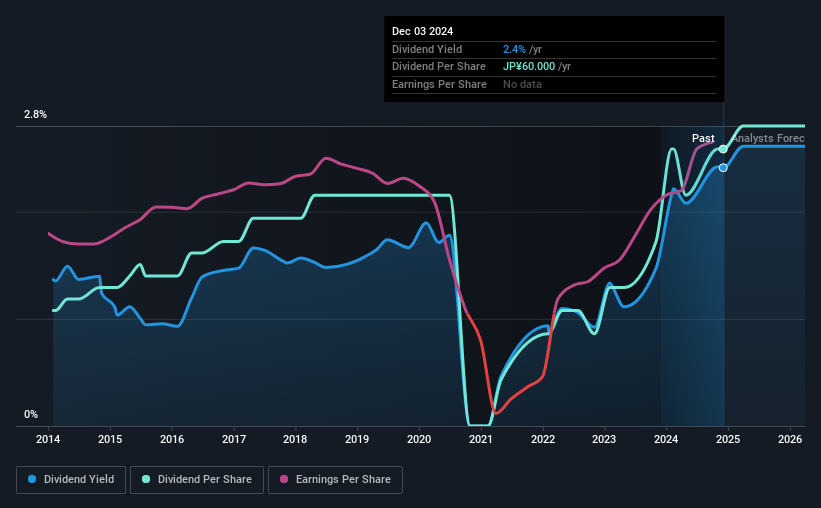This screenshot has width=821, height=508.
Task: Select the blue Dividend Yield data point marker
Action: click(x=723, y=168)
